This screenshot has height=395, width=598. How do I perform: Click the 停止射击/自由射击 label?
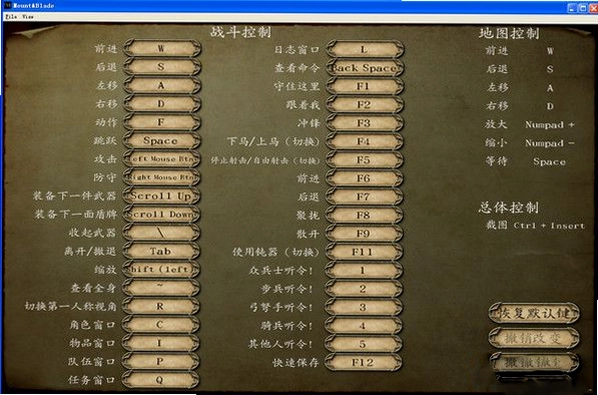click(265, 160)
